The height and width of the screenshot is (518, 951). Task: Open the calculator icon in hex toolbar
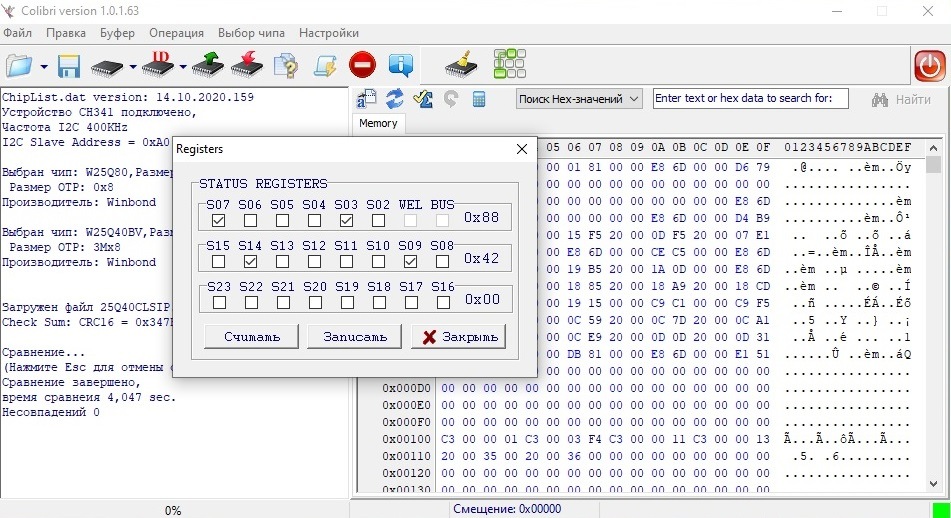(x=479, y=99)
